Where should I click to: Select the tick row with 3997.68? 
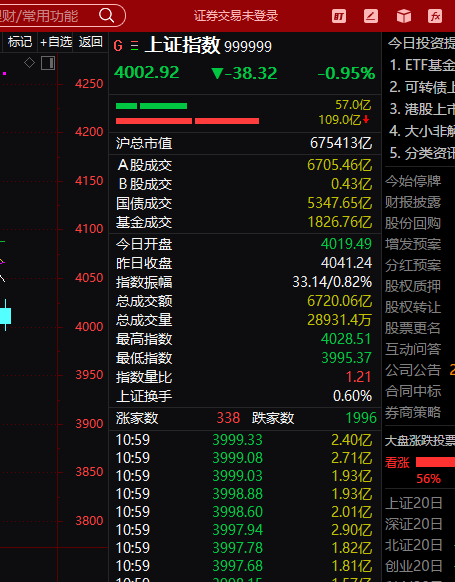[244, 566]
